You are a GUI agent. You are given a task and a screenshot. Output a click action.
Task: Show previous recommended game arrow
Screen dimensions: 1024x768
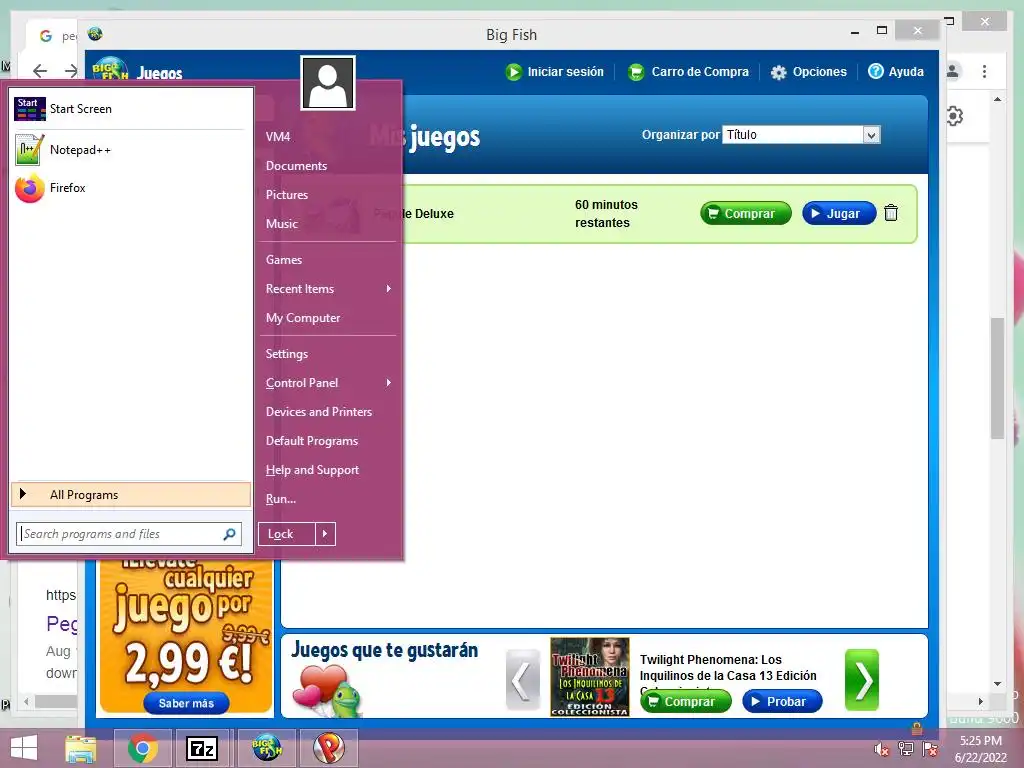[522, 680]
